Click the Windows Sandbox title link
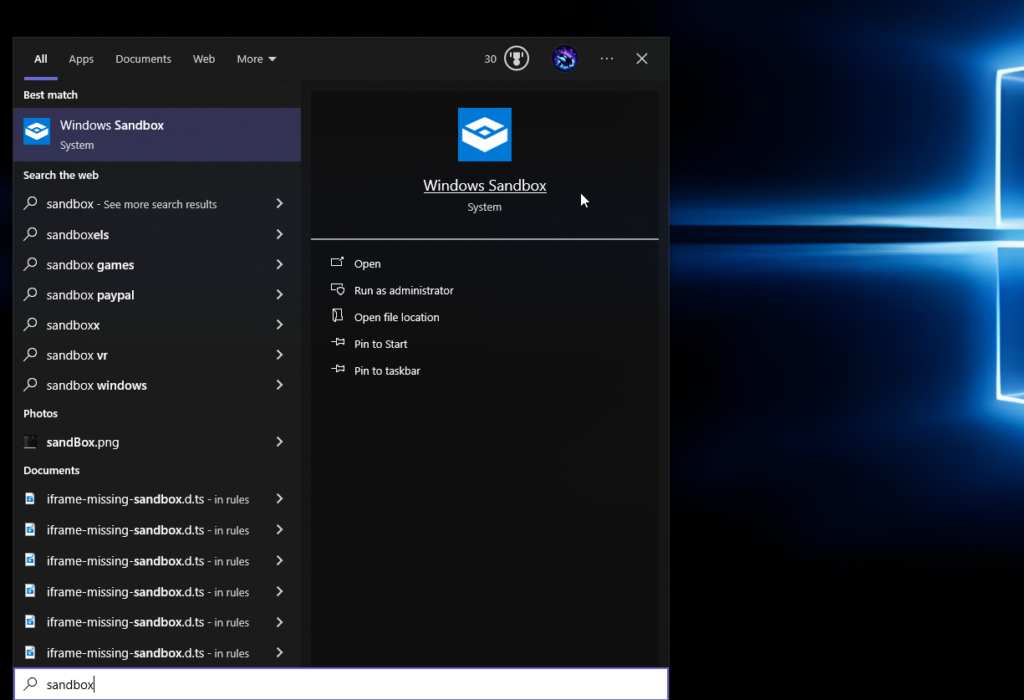This screenshot has width=1024, height=700. [x=485, y=185]
